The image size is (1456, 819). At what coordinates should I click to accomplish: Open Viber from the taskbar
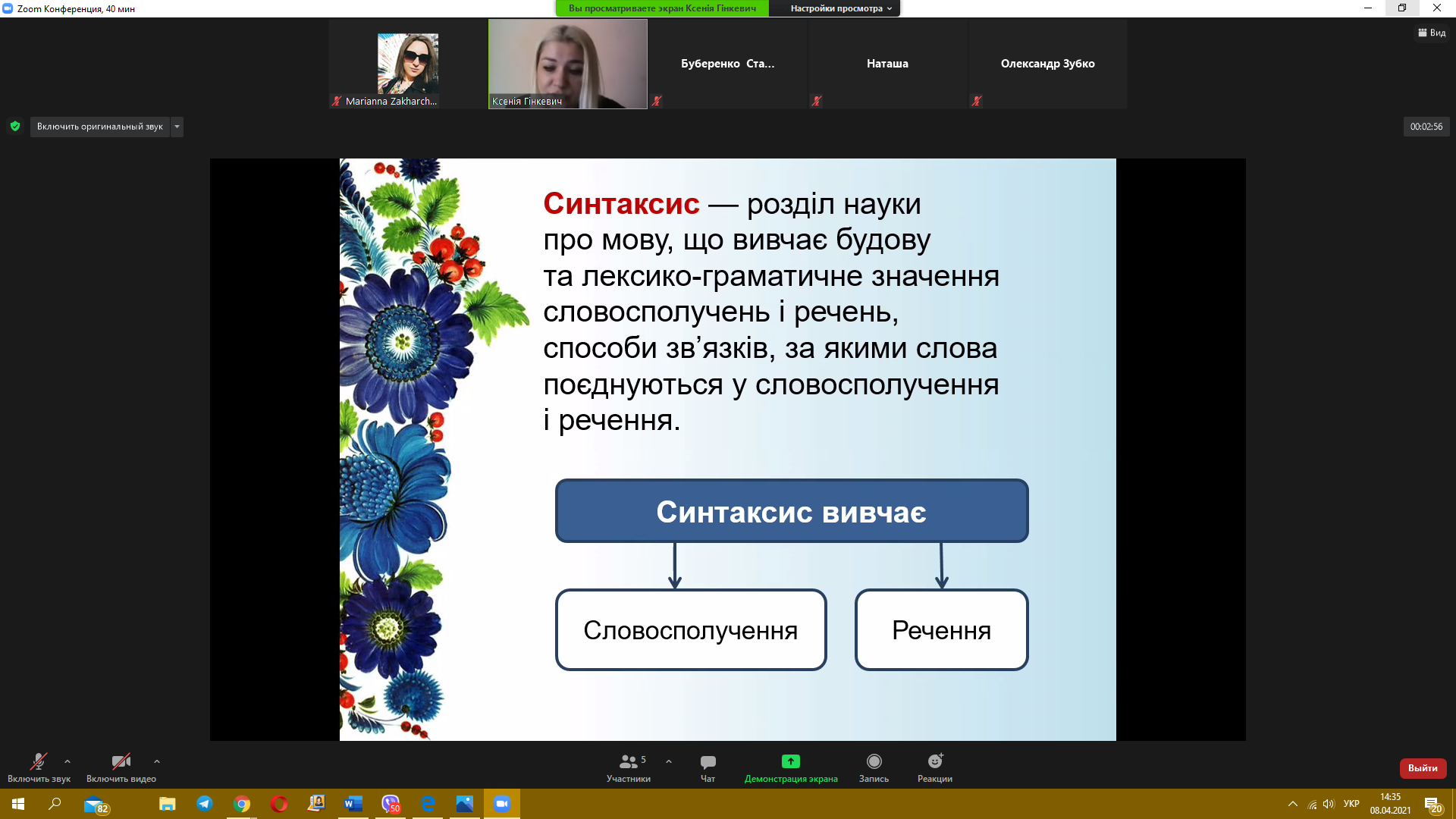coord(391,804)
